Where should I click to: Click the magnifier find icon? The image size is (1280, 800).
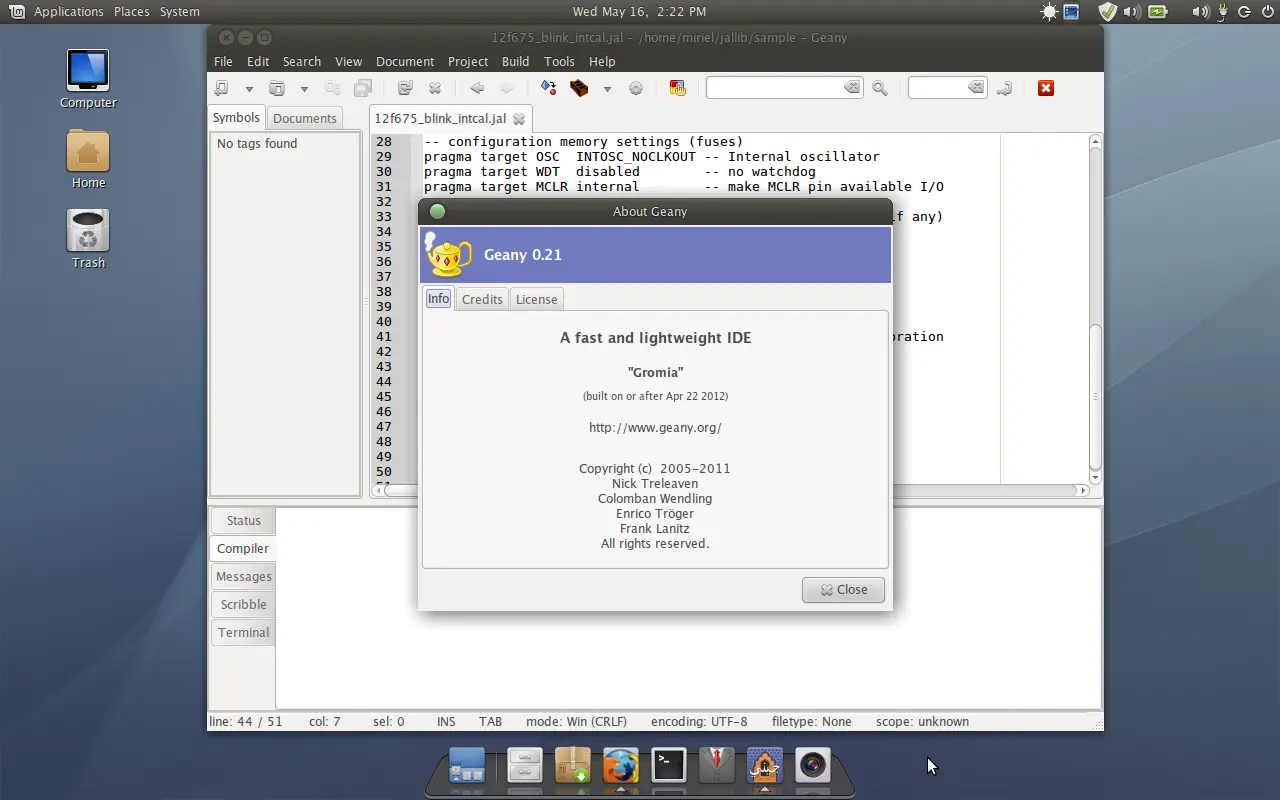(880, 88)
